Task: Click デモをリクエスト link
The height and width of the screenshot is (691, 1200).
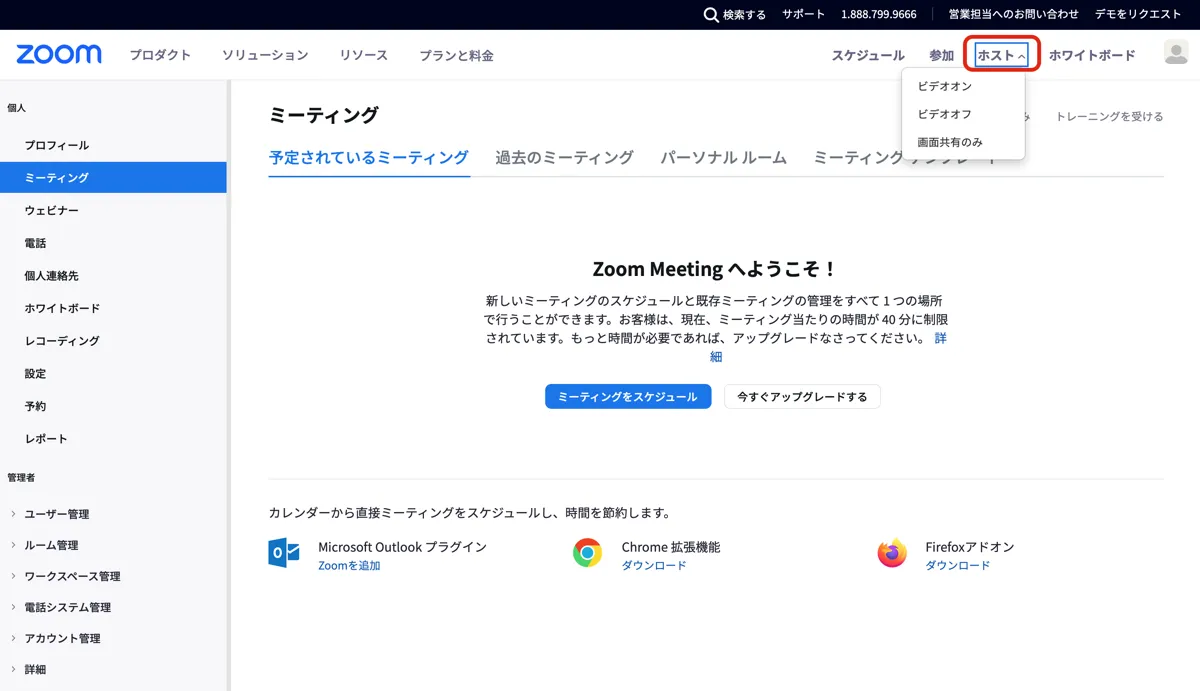Action: [x=1138, y=14]
